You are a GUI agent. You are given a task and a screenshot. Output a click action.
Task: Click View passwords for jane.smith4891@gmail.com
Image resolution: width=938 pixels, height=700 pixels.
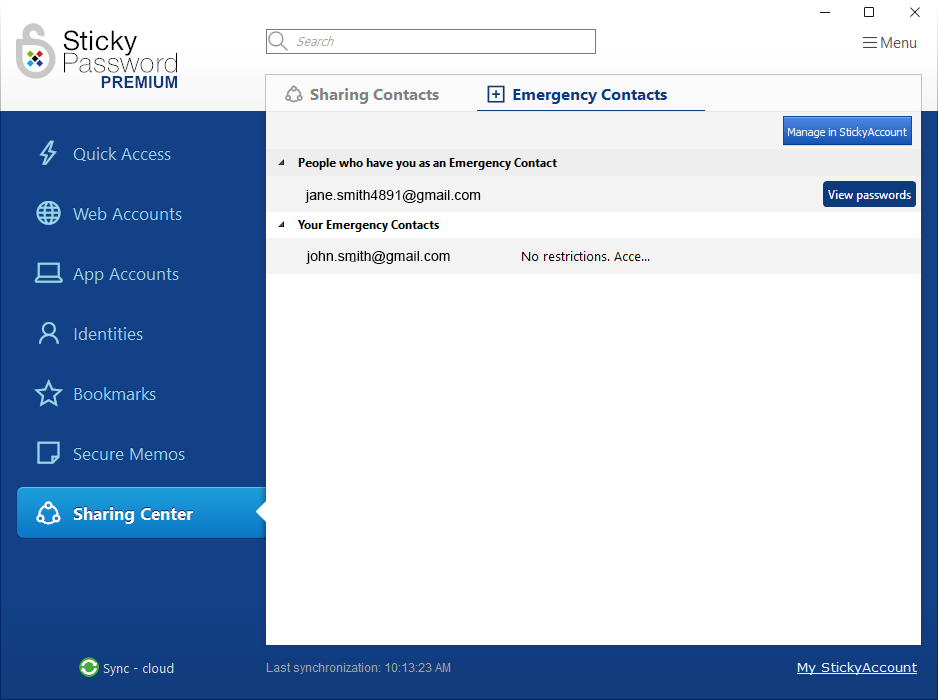coord(868,195)
